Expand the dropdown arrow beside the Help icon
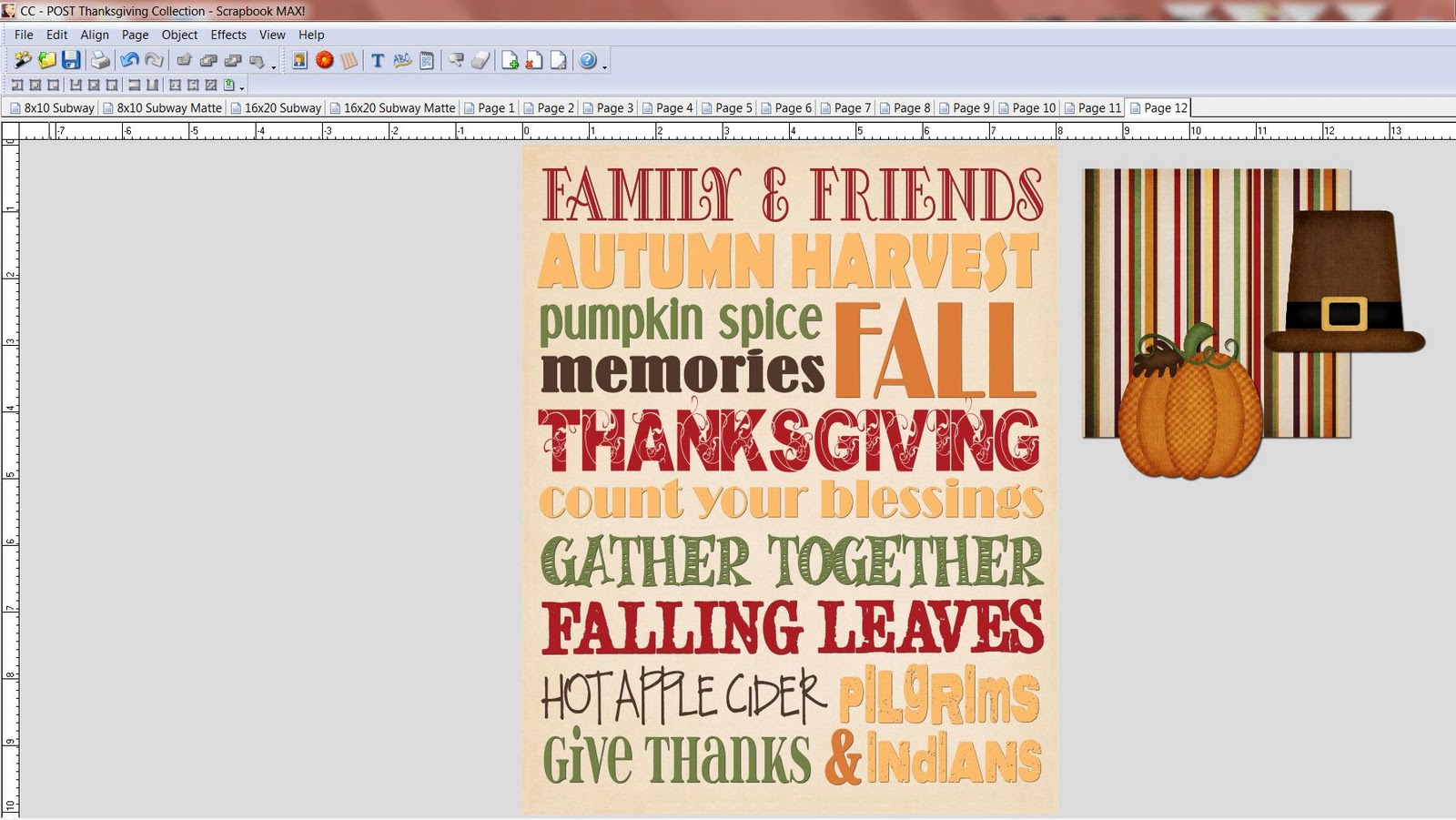The width and height of the screenshot is (1456, 820). pyautogui.click(x=602, y=66)
